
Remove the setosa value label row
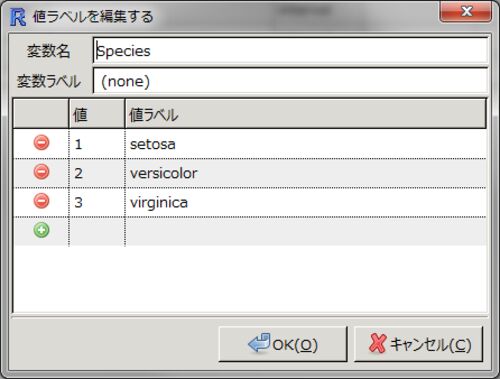pyautogui.click(x=41, y=143)
